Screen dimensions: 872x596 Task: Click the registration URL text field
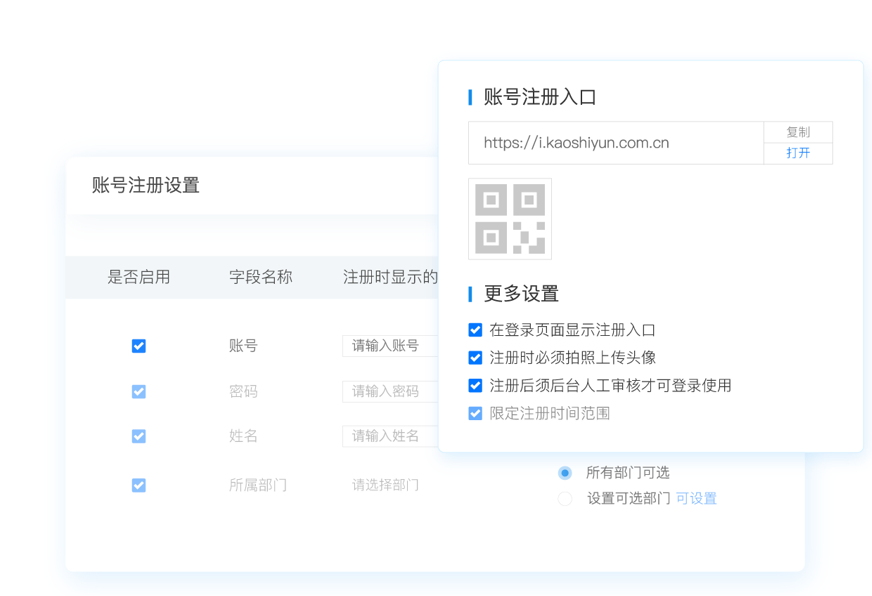tap(615, 143)
